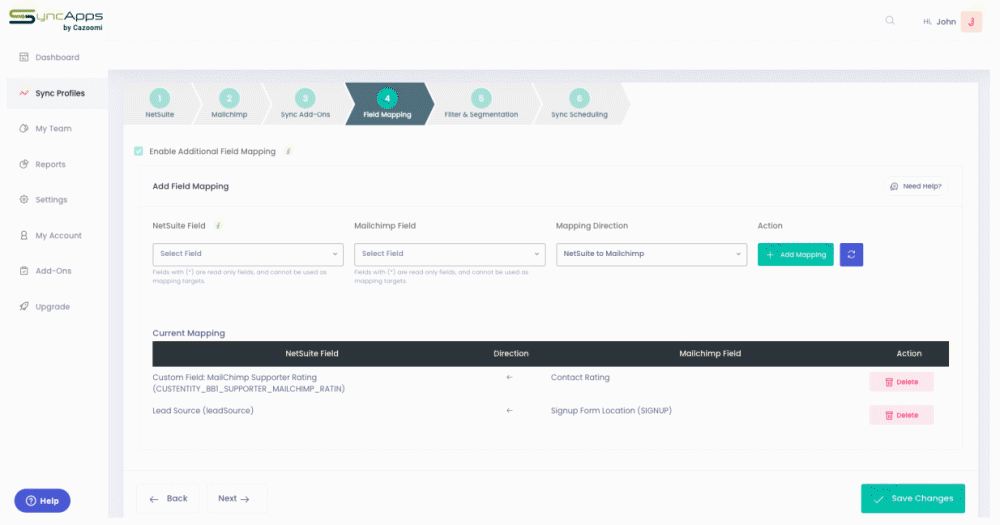The image size is (1000, 525).
Task: Go to Sync Profiles menu item
Action: (x=60, y=93)
